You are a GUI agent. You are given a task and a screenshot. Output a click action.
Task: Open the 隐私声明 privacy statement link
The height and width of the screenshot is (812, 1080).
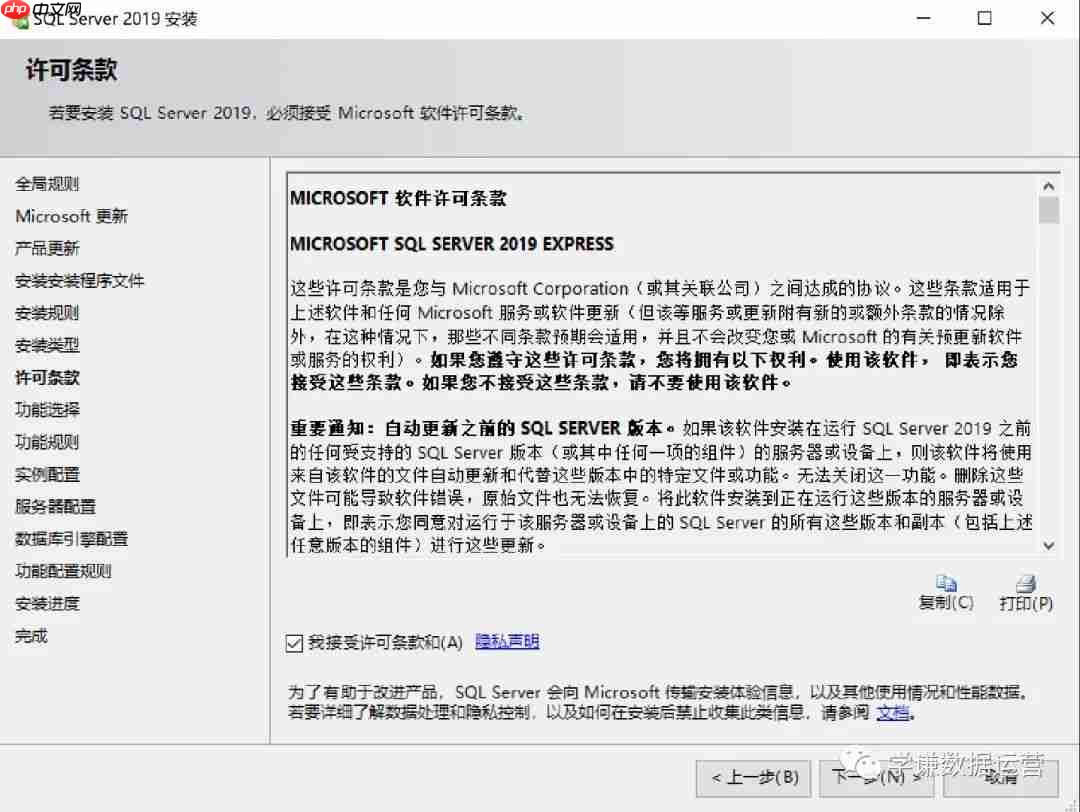click(506, 641)
